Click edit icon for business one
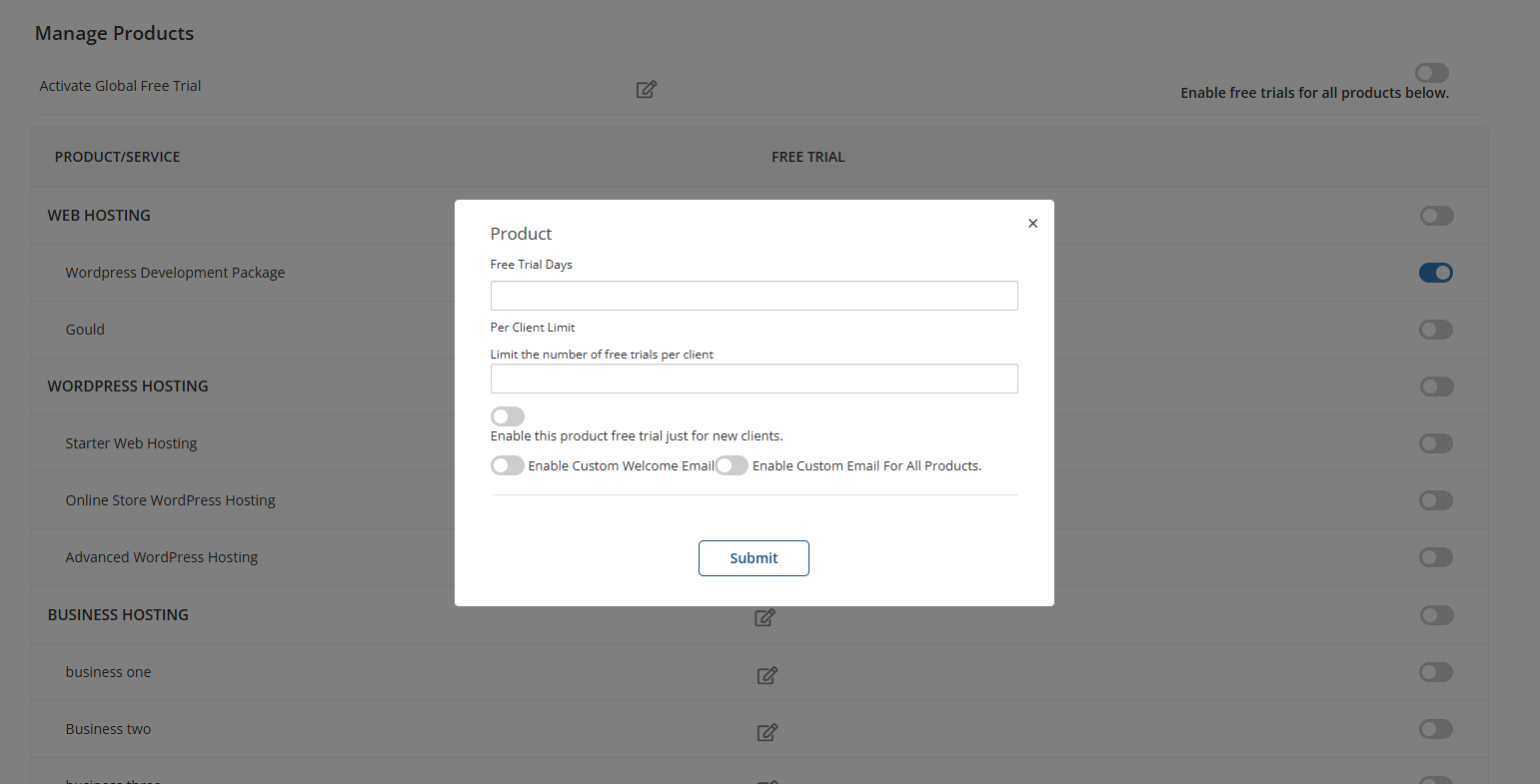The width and height of the screenshot is (1540, 784). pyautogui.click(x=767, y=675)
